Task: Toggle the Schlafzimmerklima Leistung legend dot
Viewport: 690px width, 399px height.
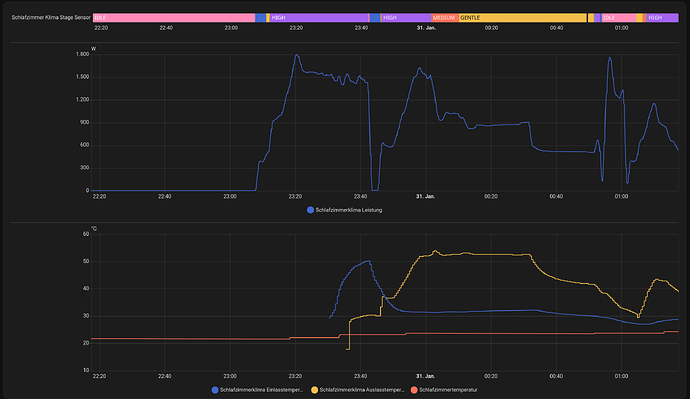Action: click(x=310, y=210)
